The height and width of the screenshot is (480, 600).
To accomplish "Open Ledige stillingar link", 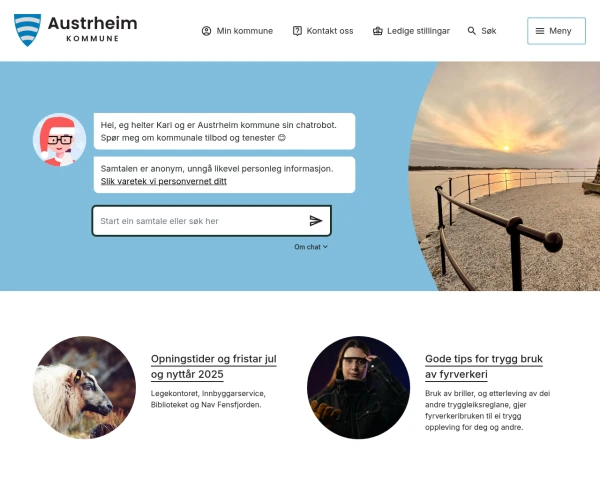I will pyautogui.click(x=411, y=31).
